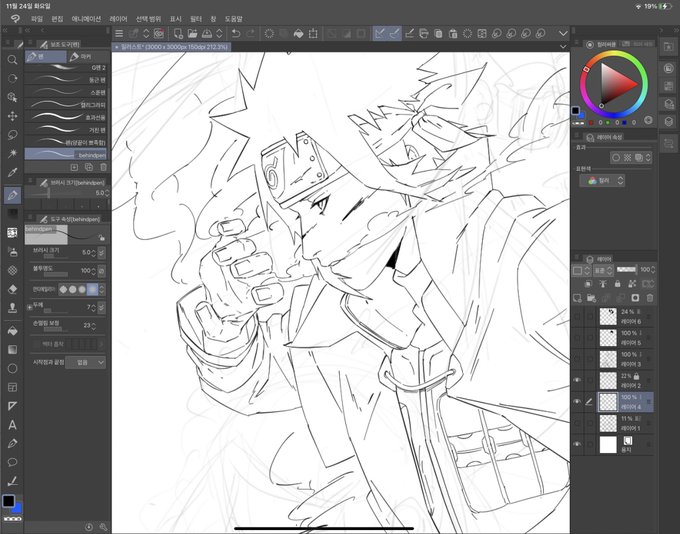Viewport: 680px width, 534px height.
Task: Open the 애니메이션 Animation menu
Action: 86,19
